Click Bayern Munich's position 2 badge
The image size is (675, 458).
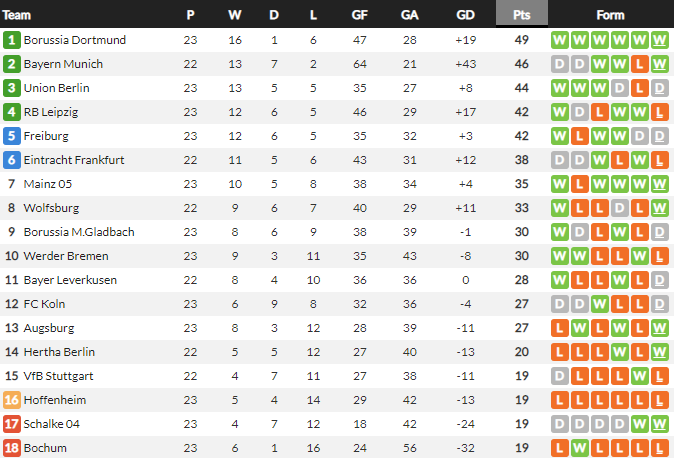pyautogui.click(x=12, y=64)
